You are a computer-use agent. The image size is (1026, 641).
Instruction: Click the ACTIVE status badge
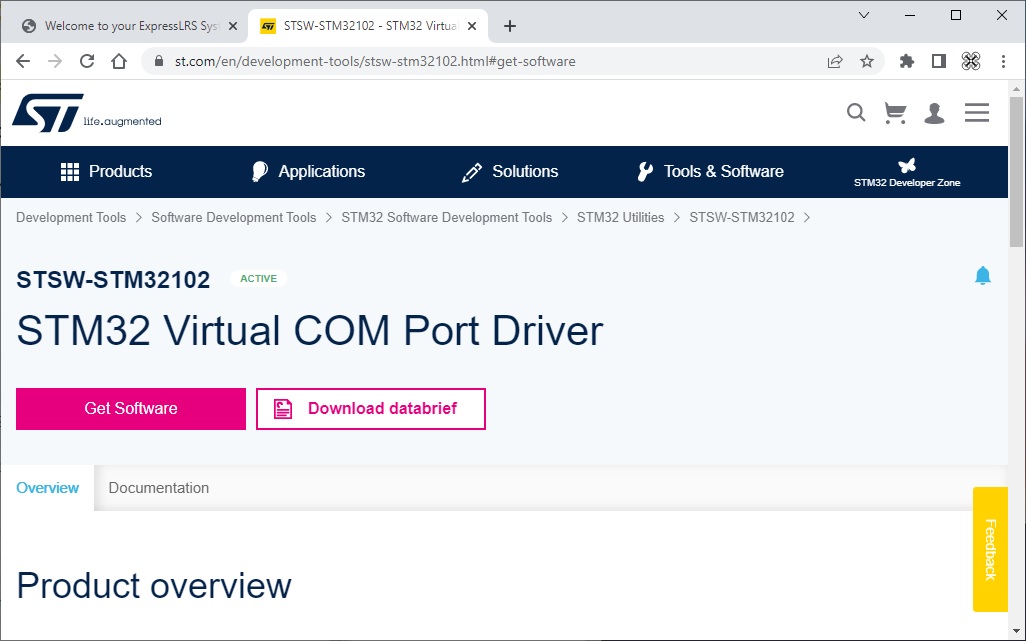click(x=258, y=279)
